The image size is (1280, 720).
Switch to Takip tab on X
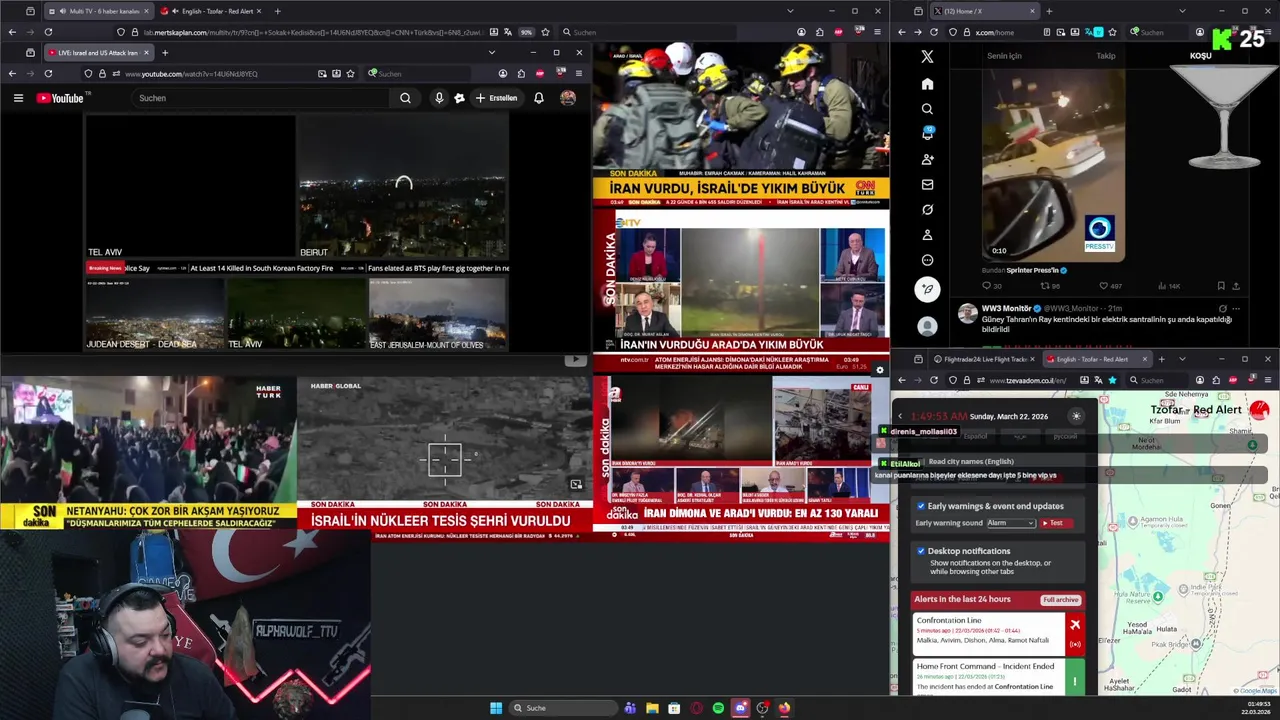click(x=1105, y=56)
